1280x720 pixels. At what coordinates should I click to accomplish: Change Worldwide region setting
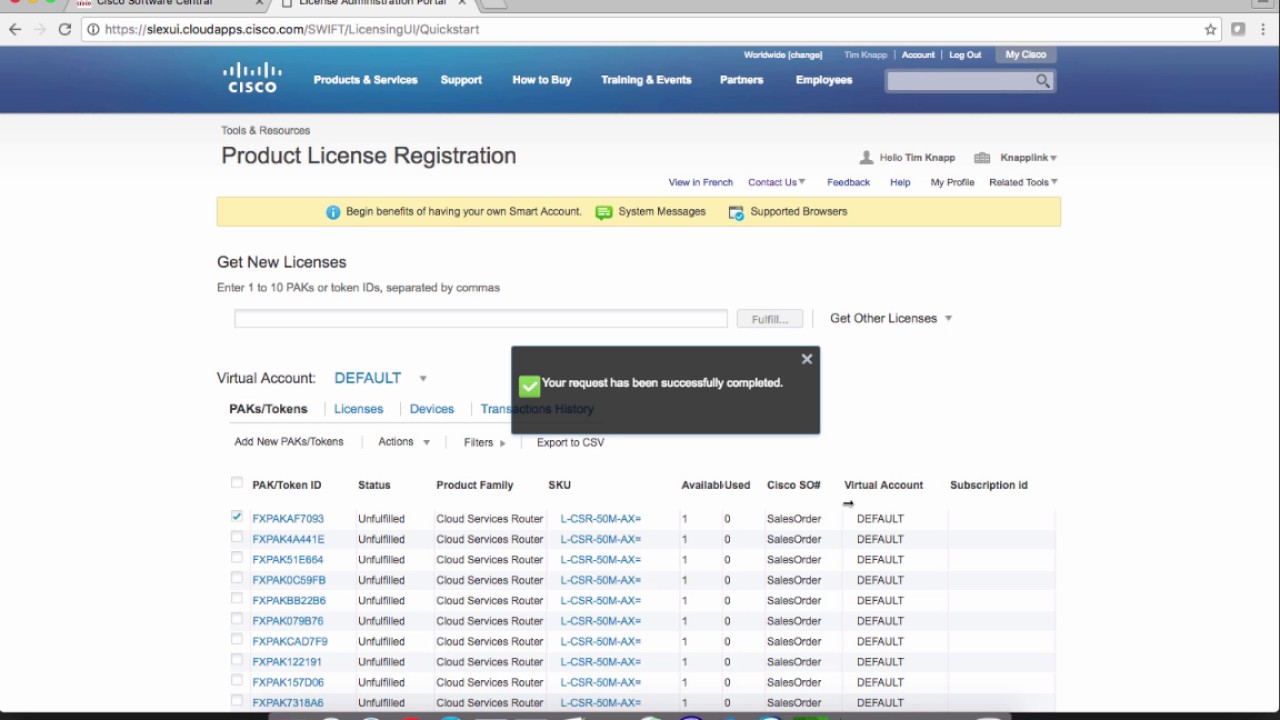[x=783, y=55]
